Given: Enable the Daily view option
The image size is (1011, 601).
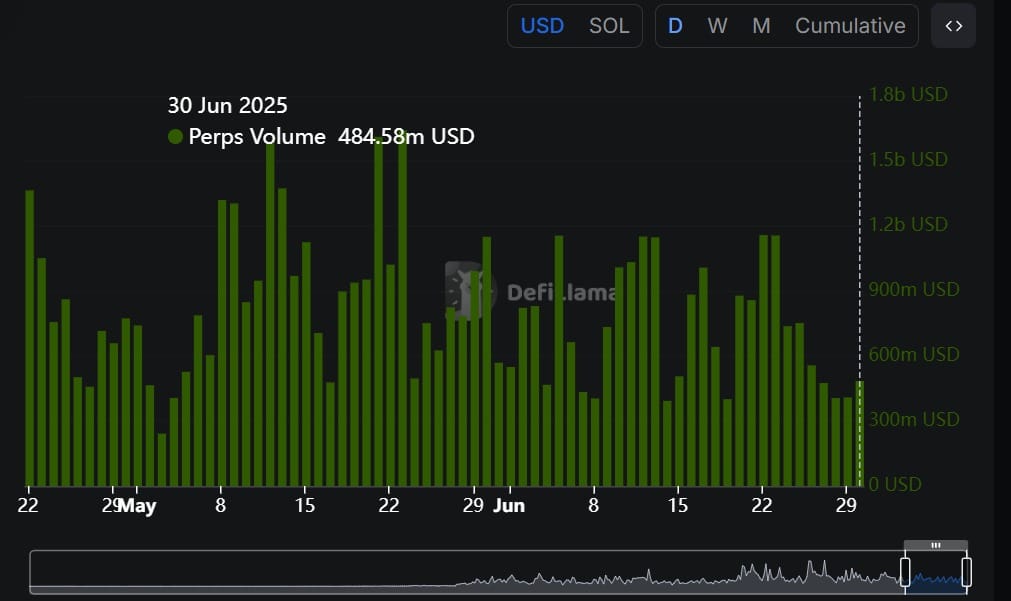Looking at the screenshot, I should tap(675, 25).
